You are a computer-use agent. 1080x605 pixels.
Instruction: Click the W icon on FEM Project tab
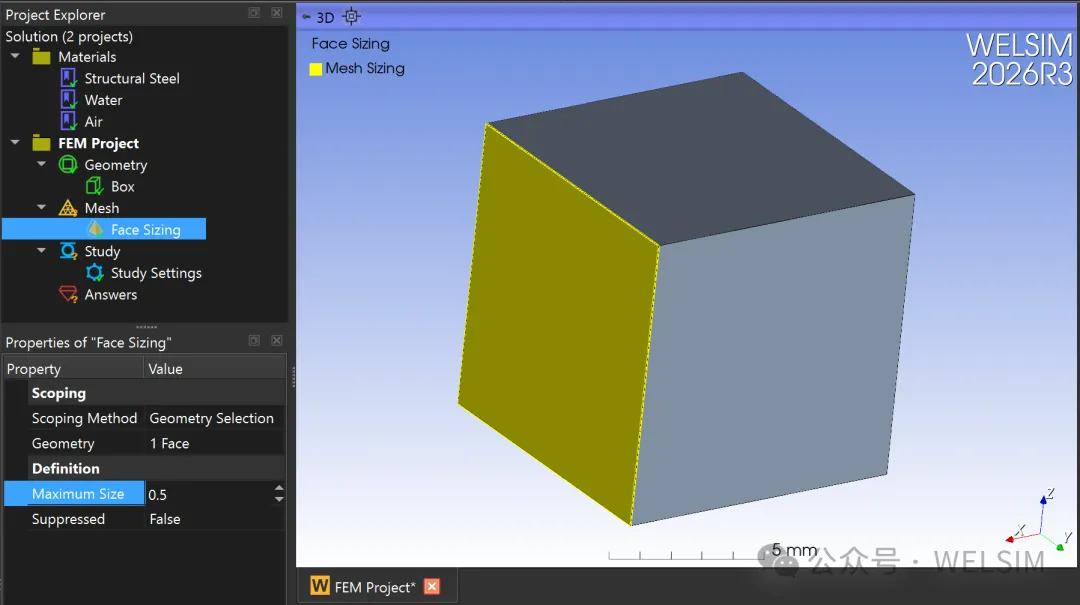click(x=320, y=586)
